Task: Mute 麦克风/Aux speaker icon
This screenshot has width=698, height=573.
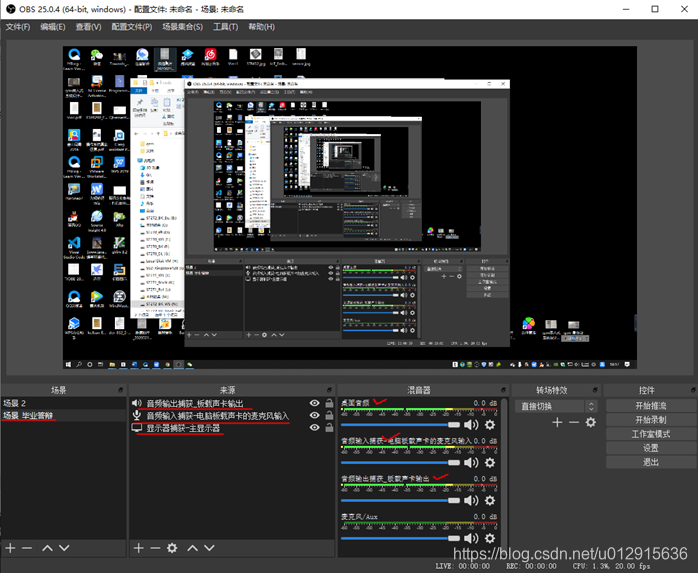Action: pyautogui.click(x=471, y=538)
